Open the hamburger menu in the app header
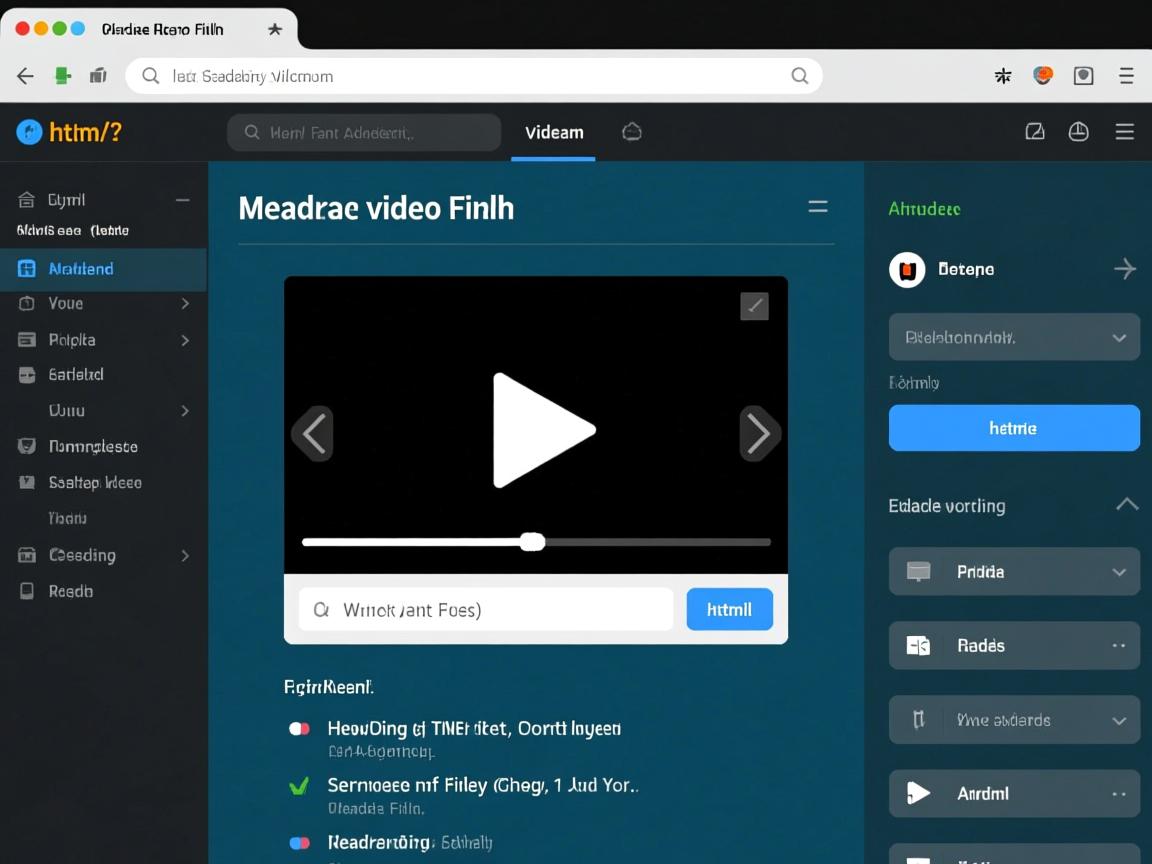The width and height of the screenshot is (1152, 864). (1124, 132)
